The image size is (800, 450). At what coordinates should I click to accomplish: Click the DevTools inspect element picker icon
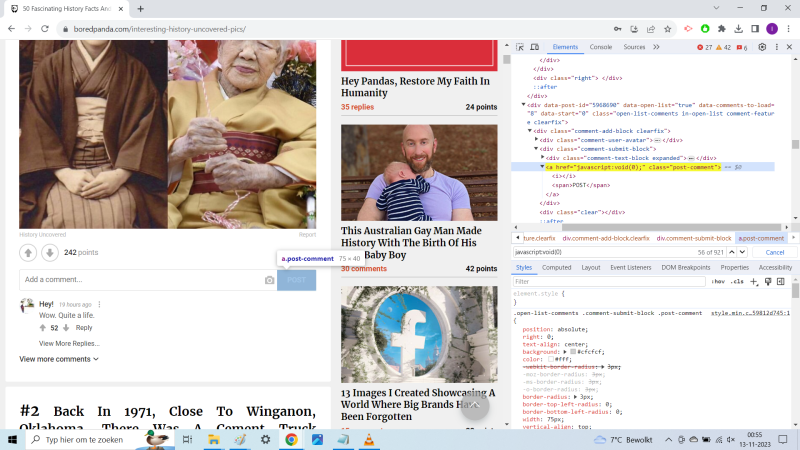520,47
